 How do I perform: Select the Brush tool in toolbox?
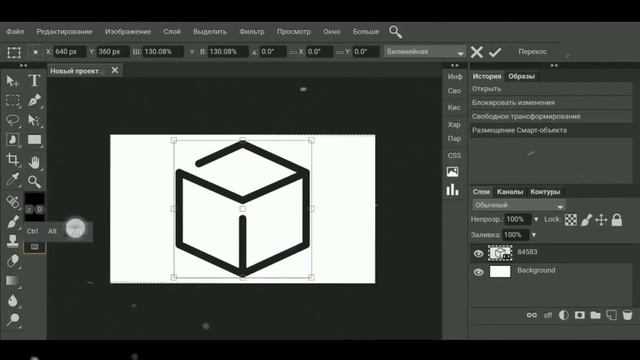(x=13, y=221)
